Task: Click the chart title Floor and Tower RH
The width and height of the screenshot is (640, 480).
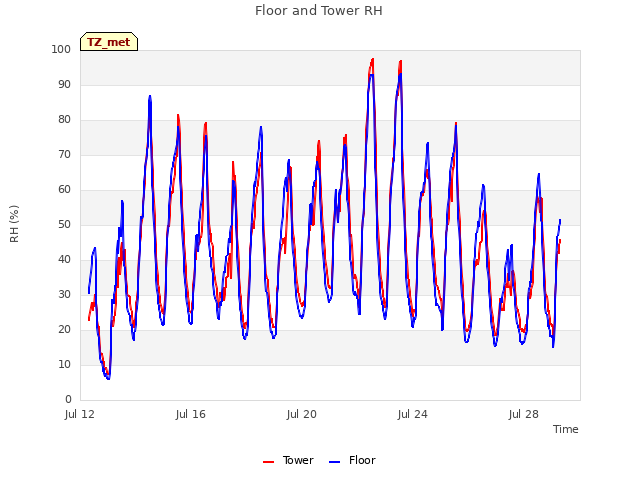Action: tap(319, 11)
